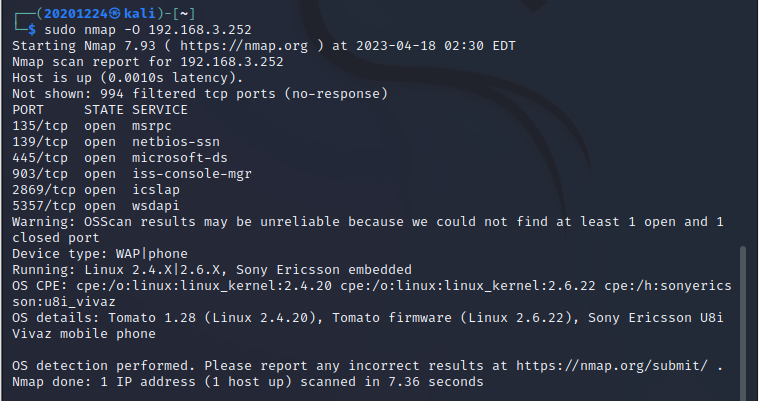The image size is (759, 401).
Task: Click the Nmap done summary line
Action: click(x=247, y=382)
